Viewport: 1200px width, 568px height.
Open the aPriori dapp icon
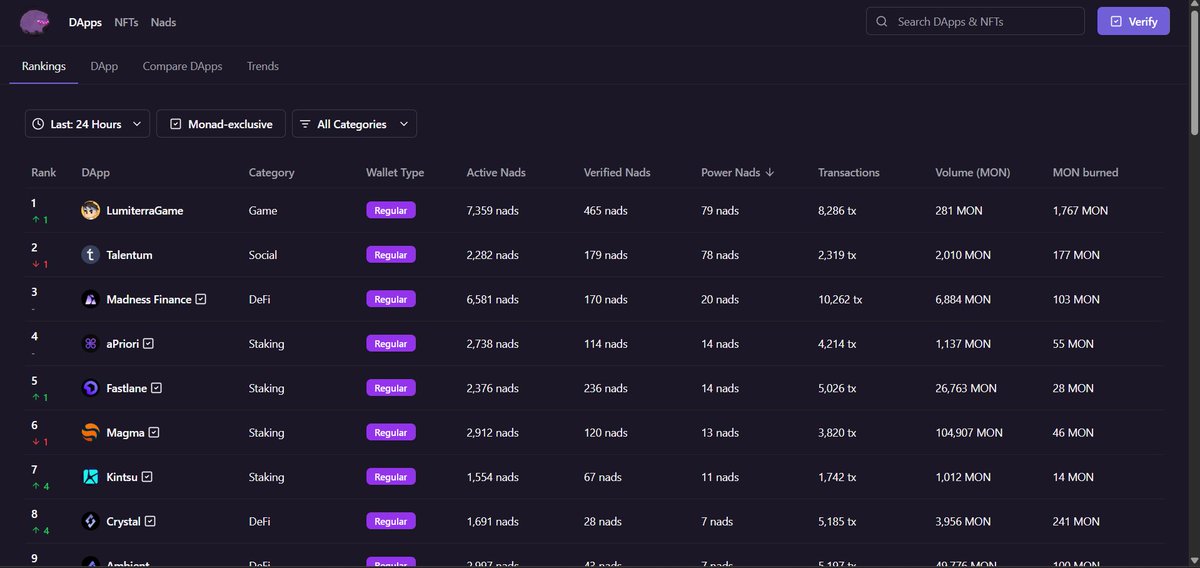[90, 344]
